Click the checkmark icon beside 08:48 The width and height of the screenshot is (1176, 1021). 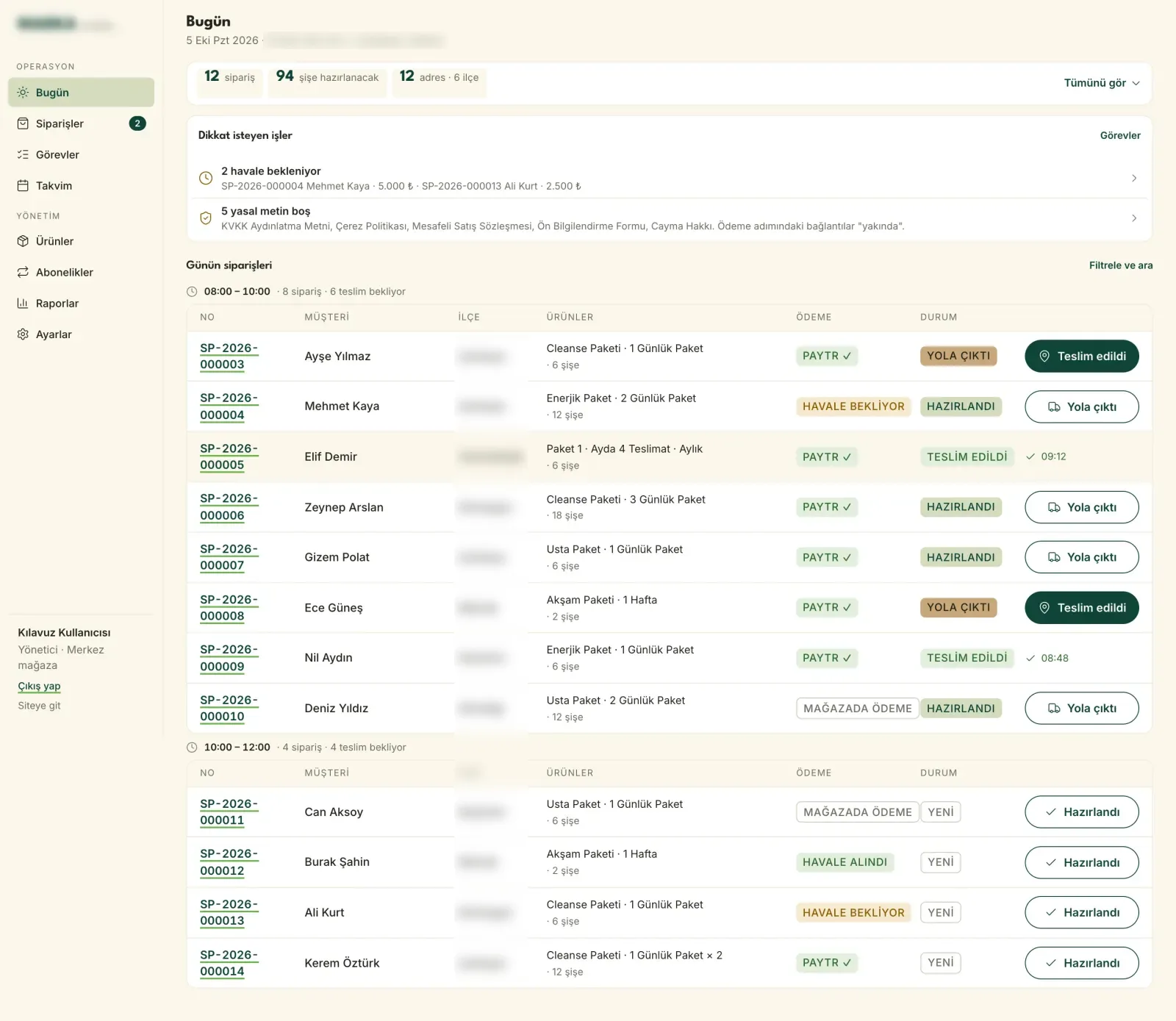(x=1030, y=658)
